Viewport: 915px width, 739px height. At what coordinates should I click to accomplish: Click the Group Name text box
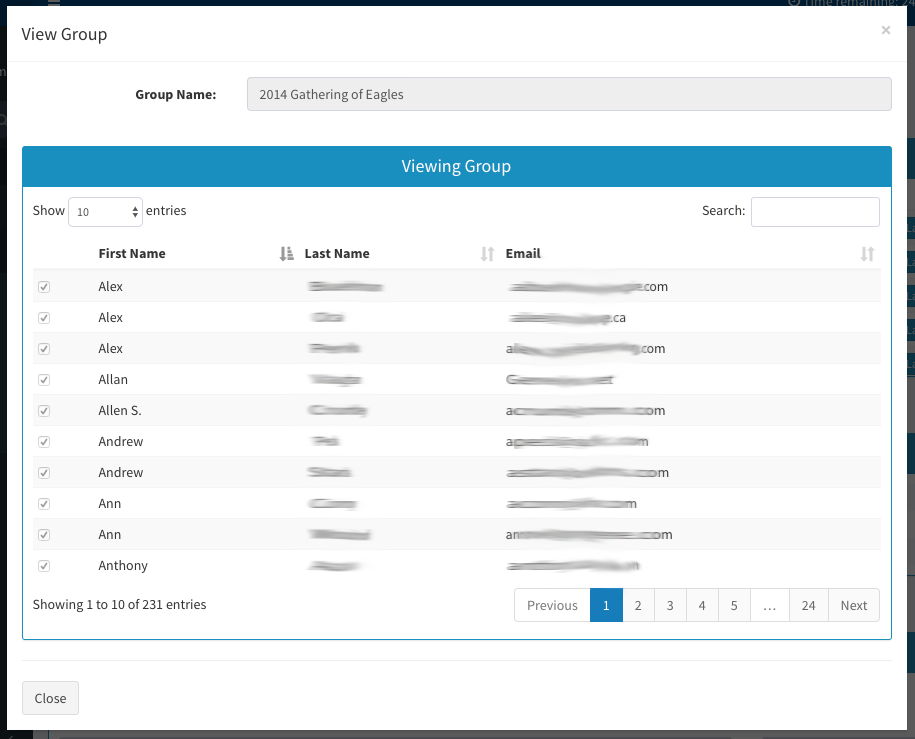569,93
